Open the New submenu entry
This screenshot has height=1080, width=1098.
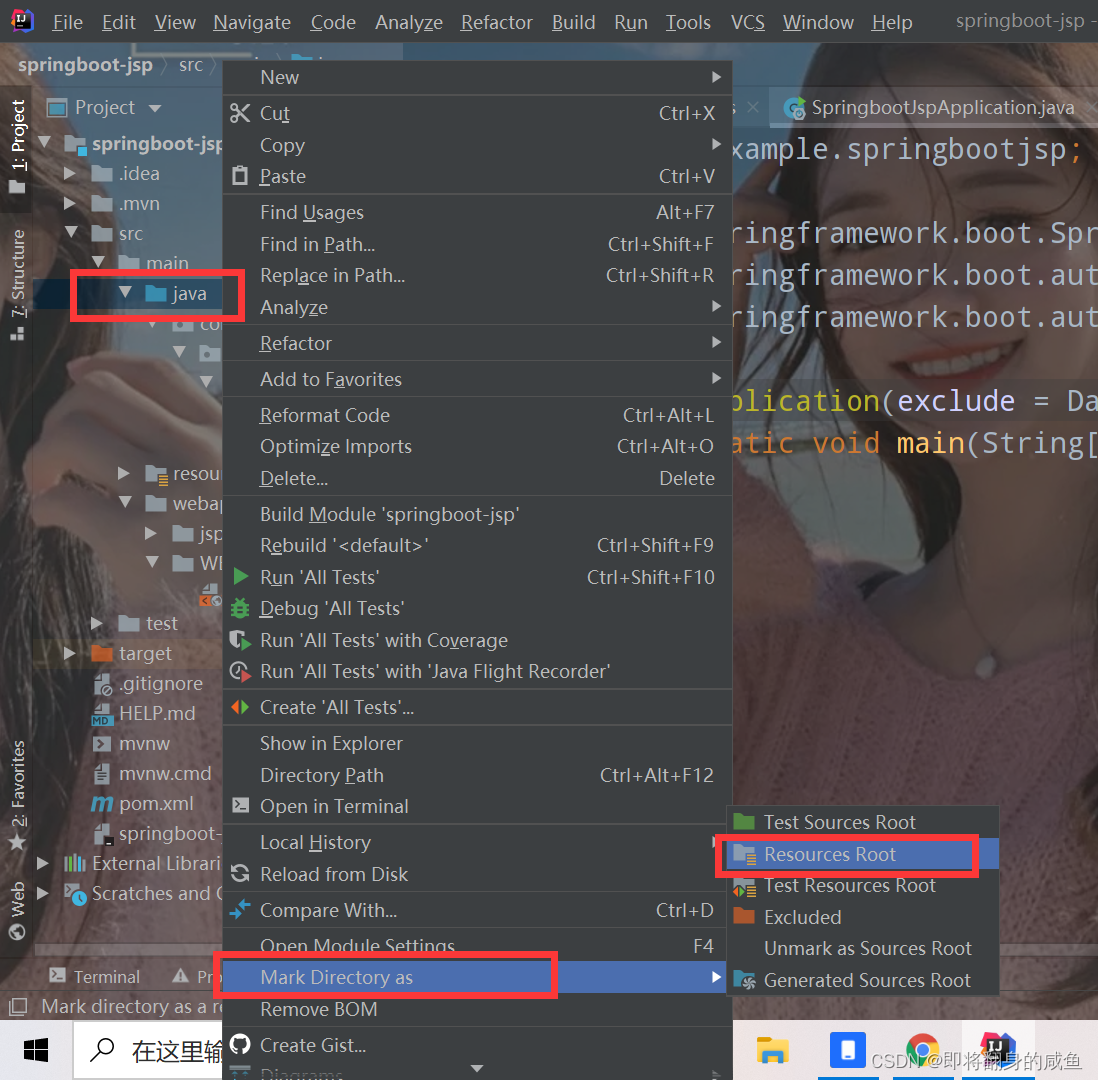(x=478, y=77)
